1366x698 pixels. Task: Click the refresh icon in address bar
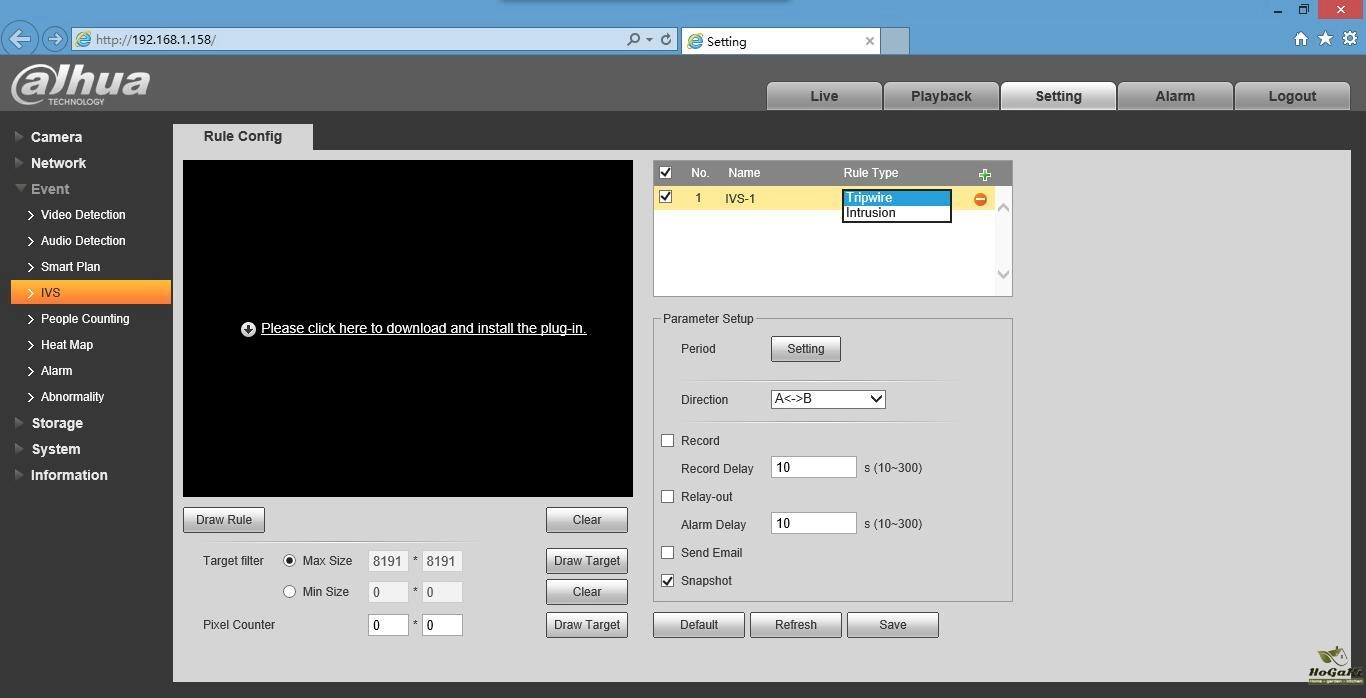click(x=665, y=40)
